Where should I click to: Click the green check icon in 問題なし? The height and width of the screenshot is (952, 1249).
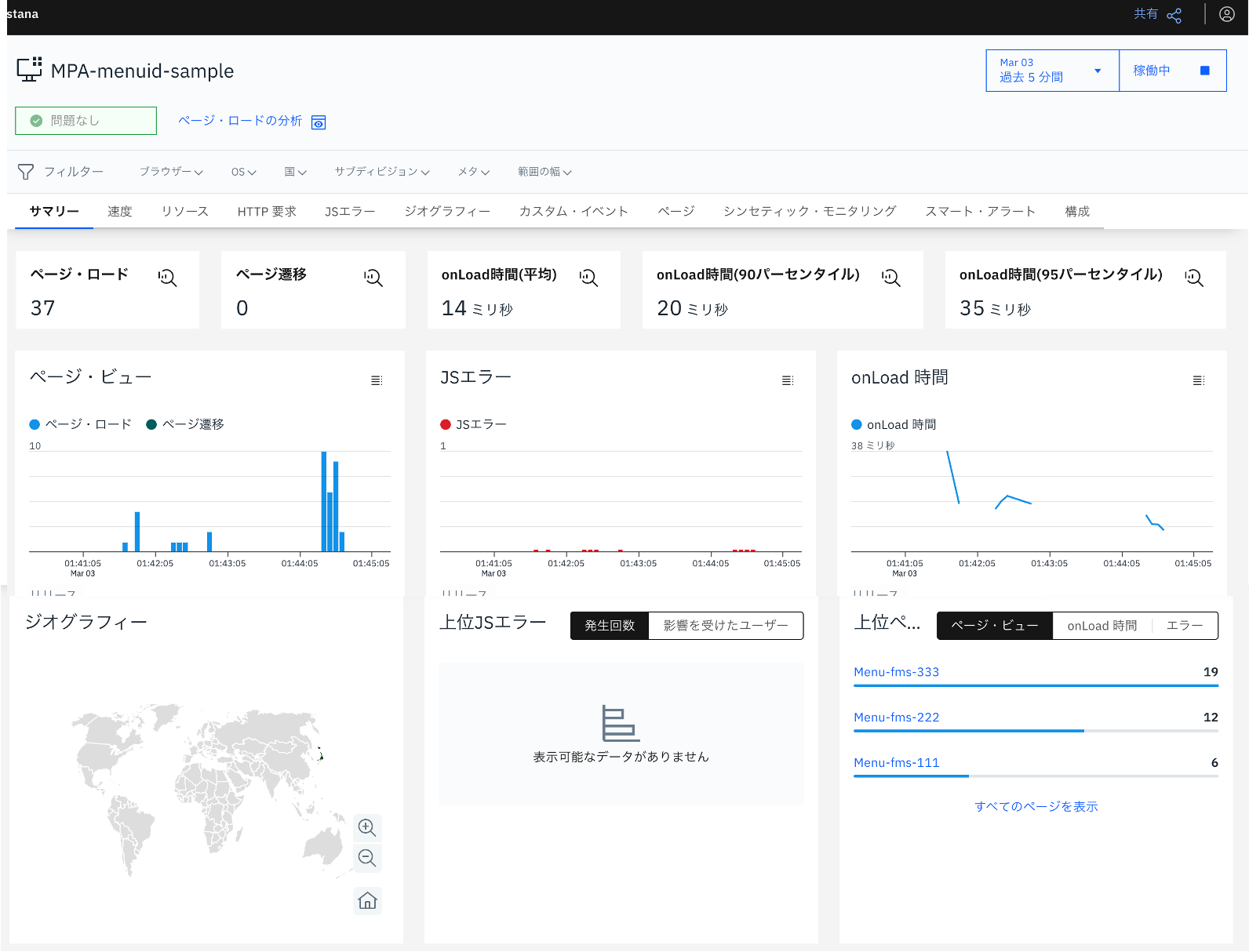pyautogui.click(x=36, y=121)
